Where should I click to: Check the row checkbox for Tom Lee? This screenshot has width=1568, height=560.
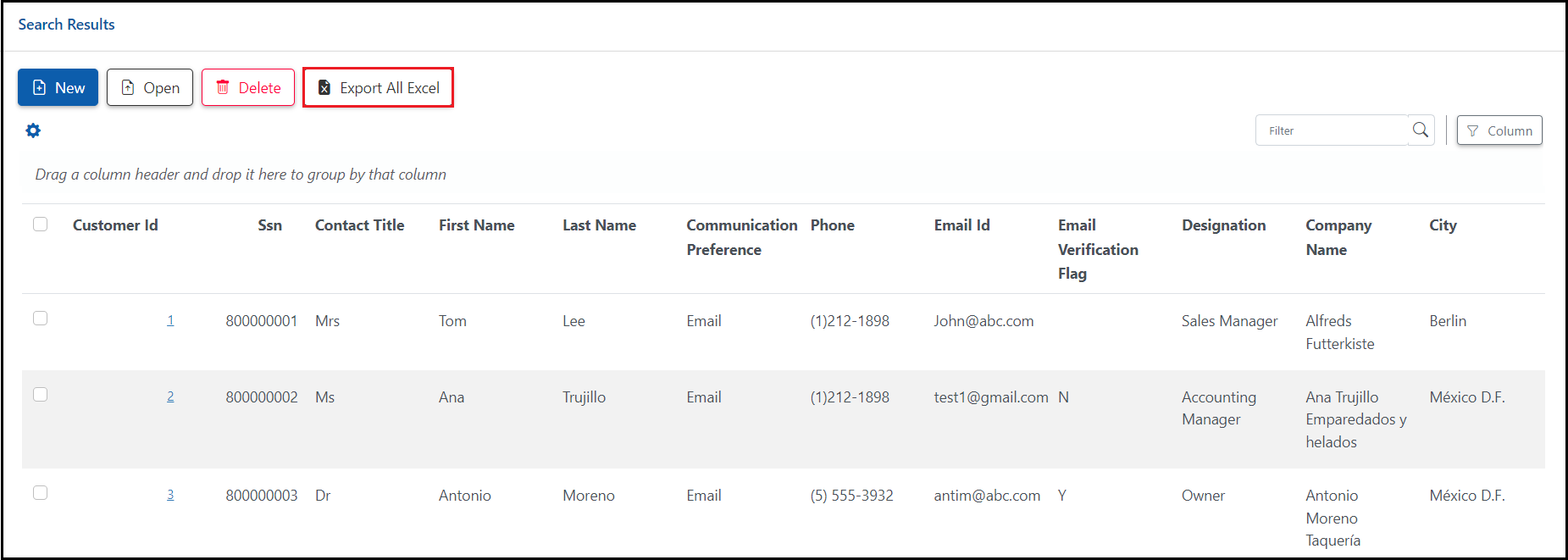[40, 319]
